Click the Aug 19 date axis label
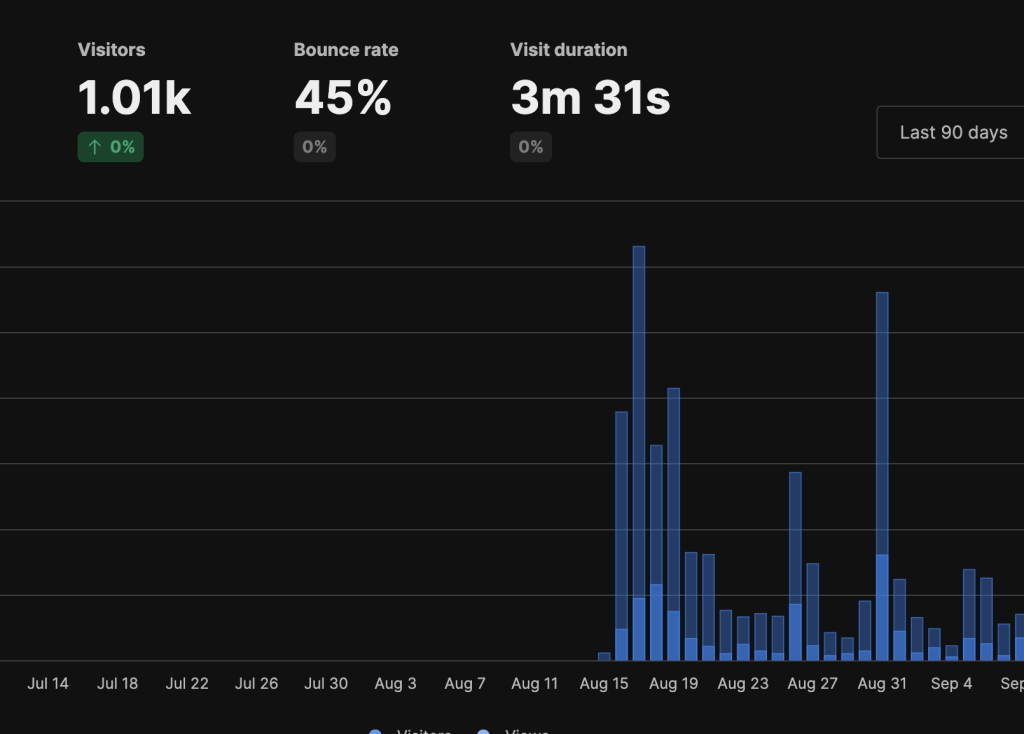The height and width of the screenshot is (734, 1024). click(x=673, y=684)
